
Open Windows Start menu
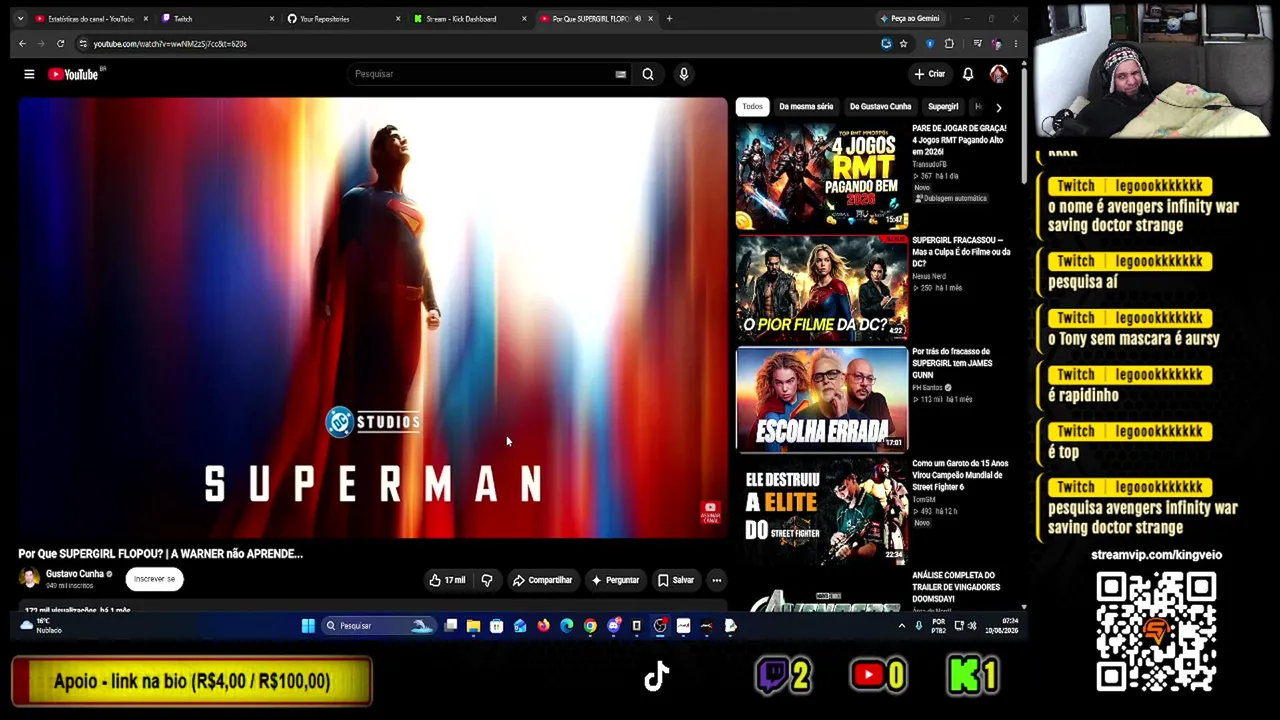pyautogui.click(x=308, y=626)
